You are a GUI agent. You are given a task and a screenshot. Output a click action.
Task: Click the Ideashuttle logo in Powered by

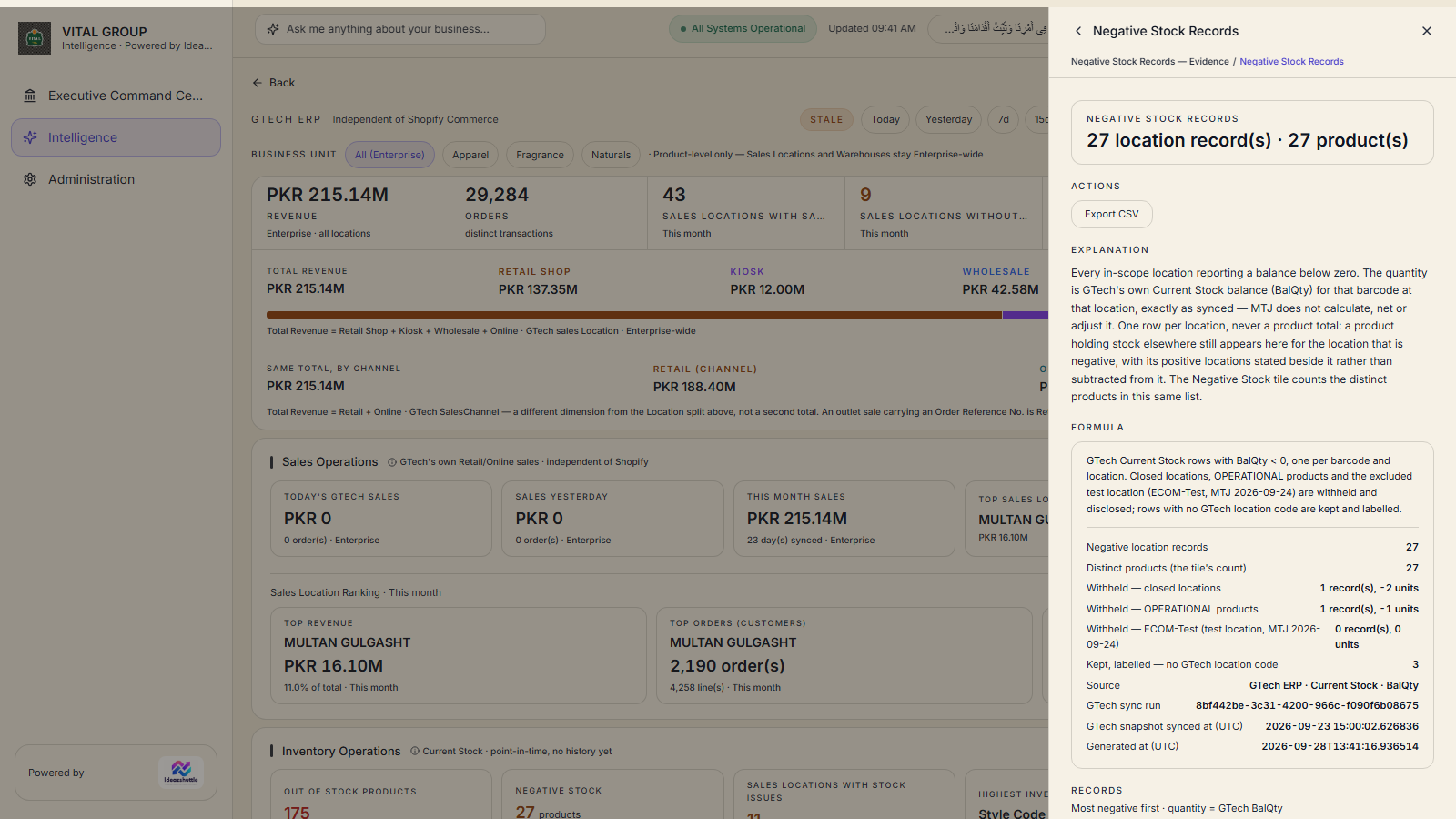(181, 773)
